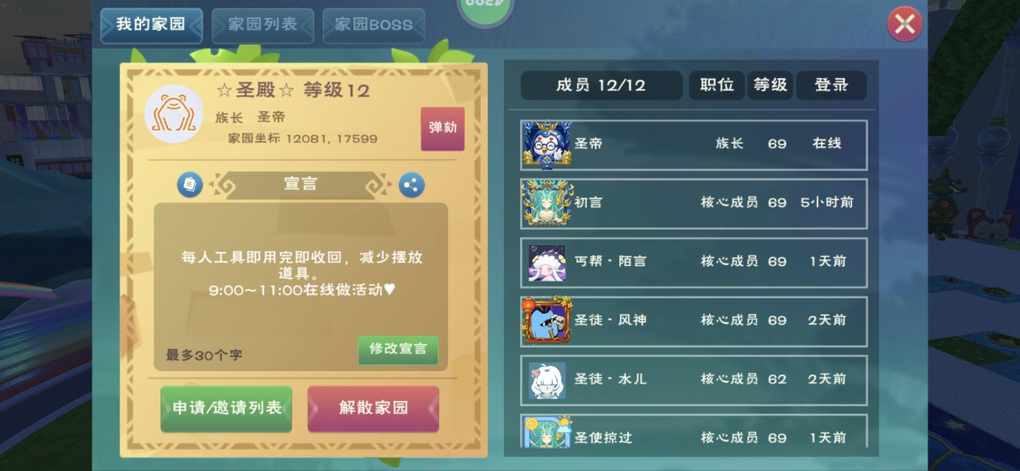The height and width of the screenshot is (471, 1020).
Task: Switch to the 家园BOSS tab
Action: (x=374, y=25)
